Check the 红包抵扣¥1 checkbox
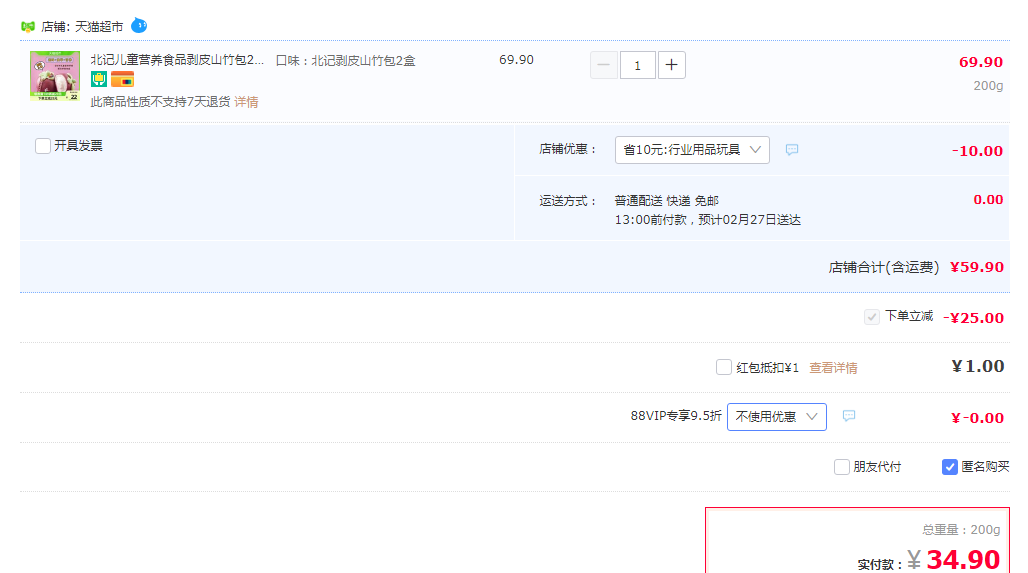1028x573 pixels. click(x=724, y=367)
